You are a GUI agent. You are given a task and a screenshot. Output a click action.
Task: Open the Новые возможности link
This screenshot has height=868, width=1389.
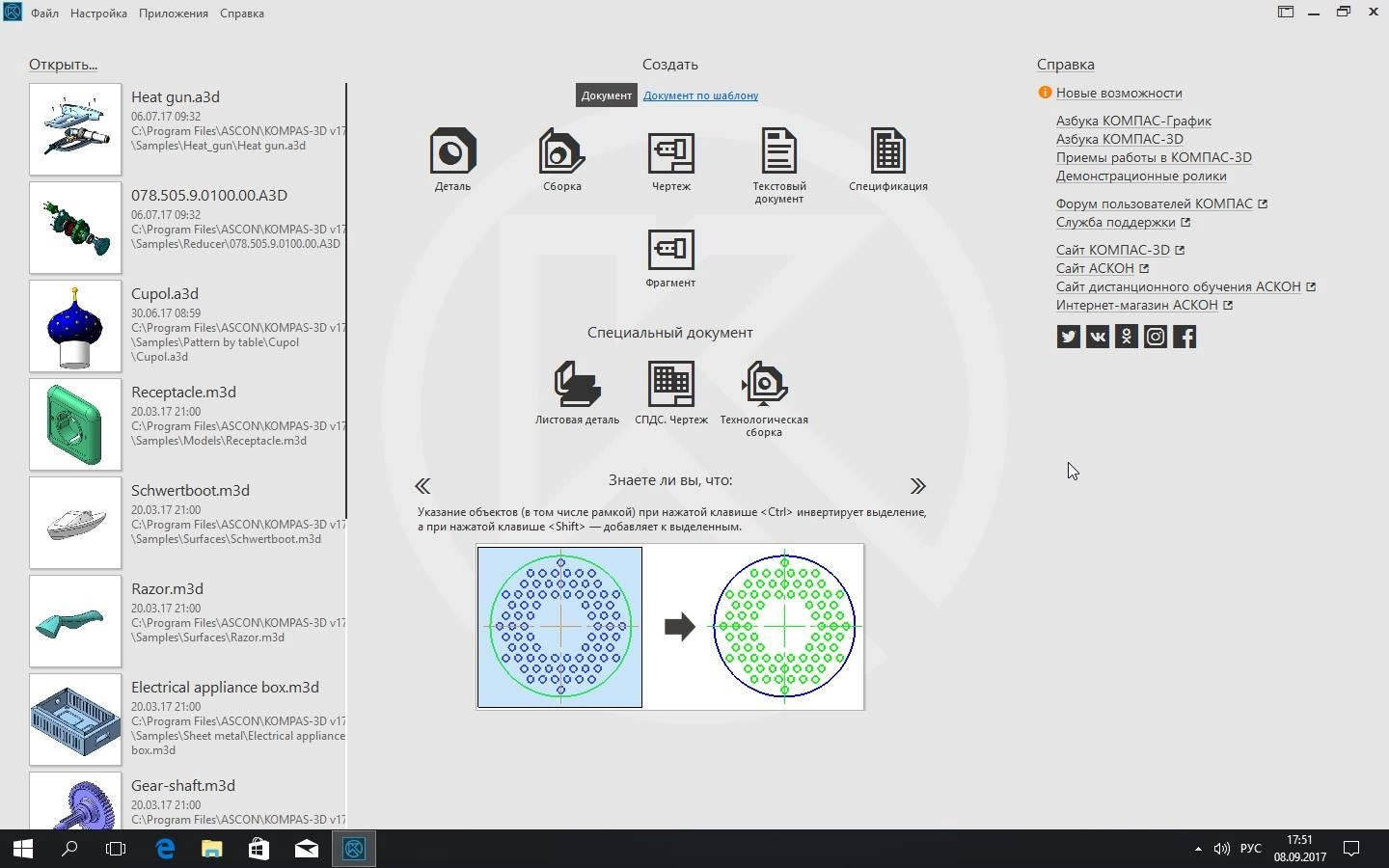coord(1119,94)
